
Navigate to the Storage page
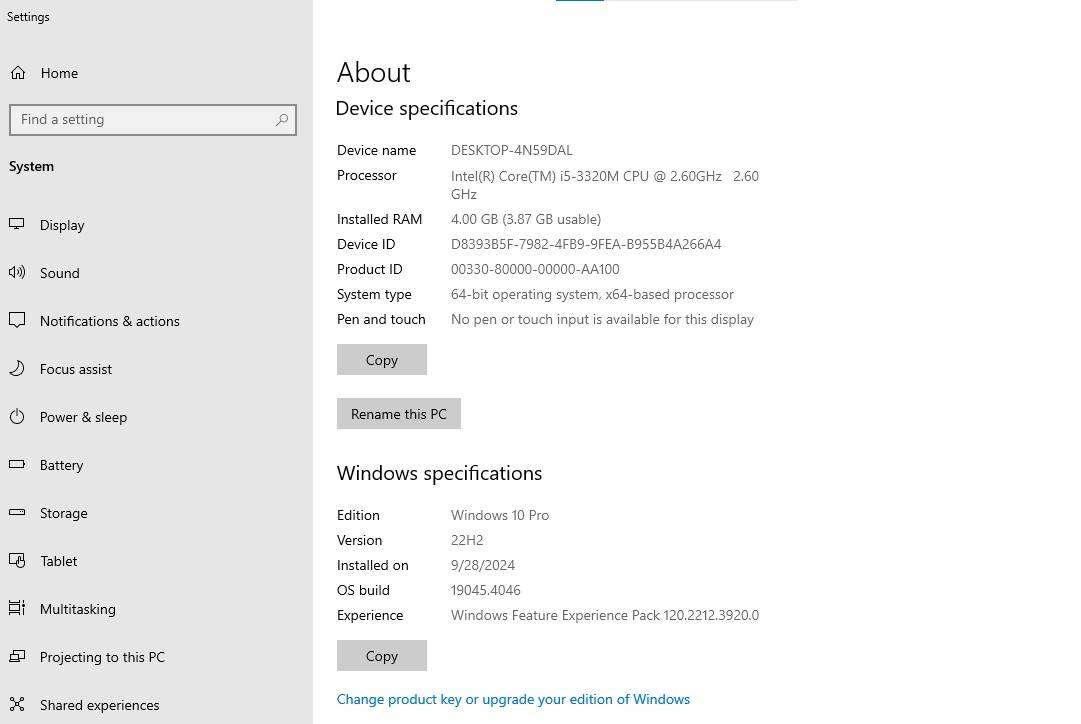63,513
